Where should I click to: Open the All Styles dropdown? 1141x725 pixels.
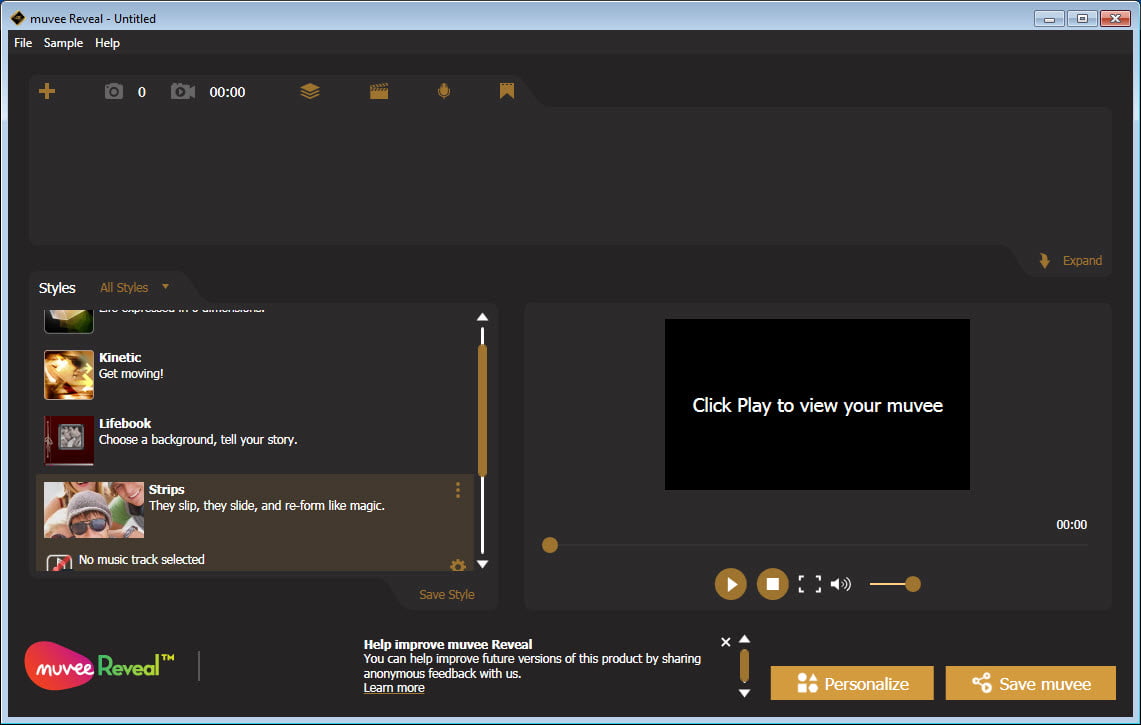tap(134, 288)
